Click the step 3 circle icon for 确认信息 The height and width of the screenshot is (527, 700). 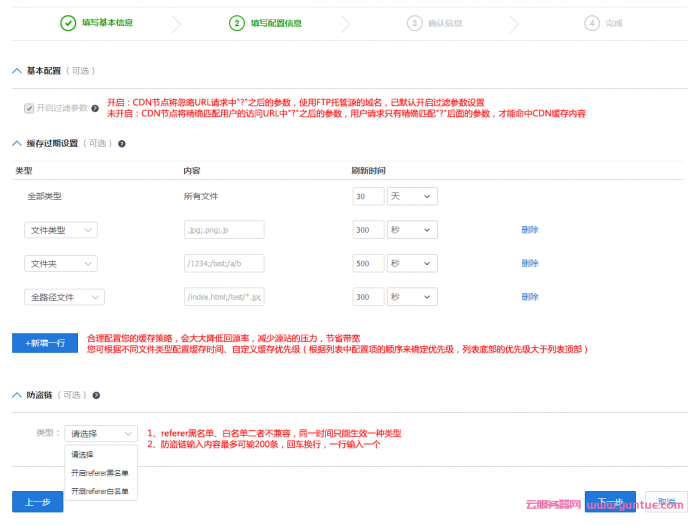pyautogui.click(x=413, y=22)
